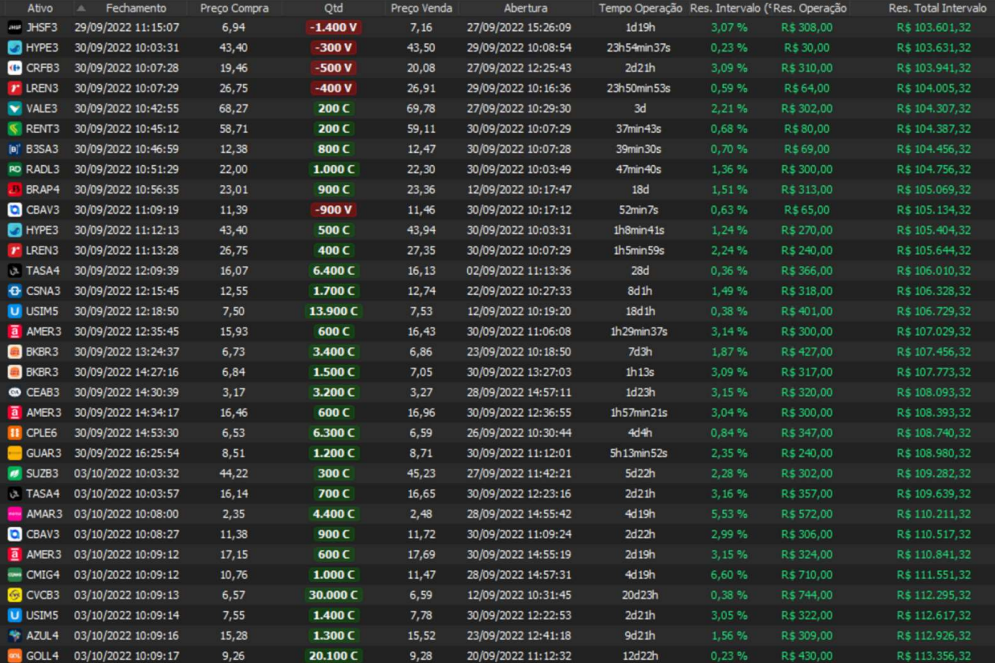The image size is (995, 663).
Task: Sort by the Tempo Operação column header
Action: (640, 8)
